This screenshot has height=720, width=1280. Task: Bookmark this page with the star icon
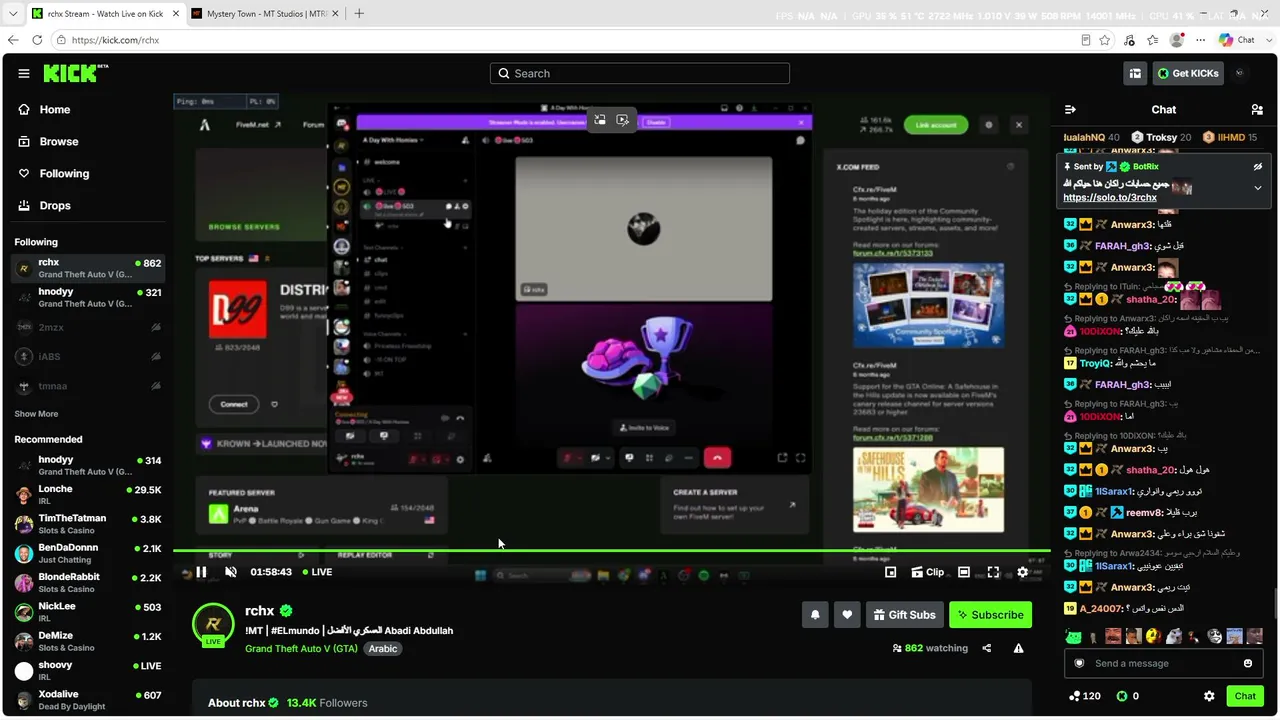pos(1105,40)
